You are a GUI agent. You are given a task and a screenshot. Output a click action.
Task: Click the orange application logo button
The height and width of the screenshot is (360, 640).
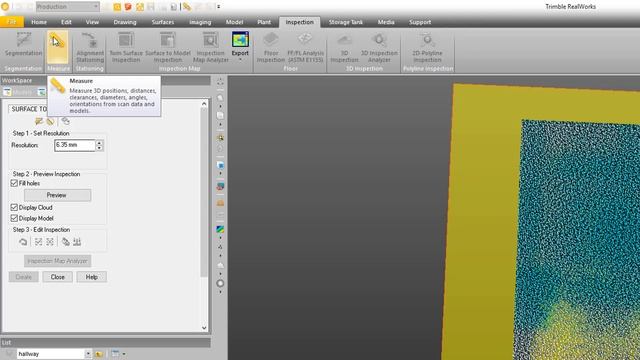click(5, 7)
